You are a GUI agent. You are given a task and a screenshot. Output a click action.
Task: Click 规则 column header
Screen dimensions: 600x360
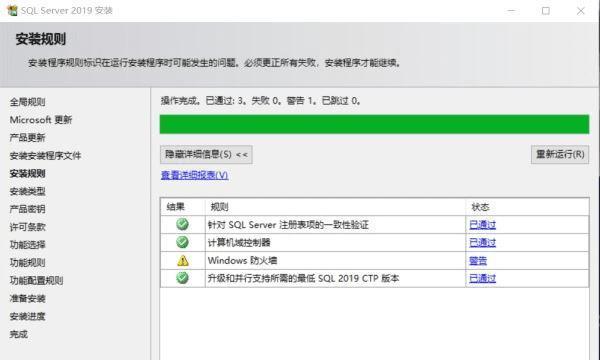pos(335,207)
